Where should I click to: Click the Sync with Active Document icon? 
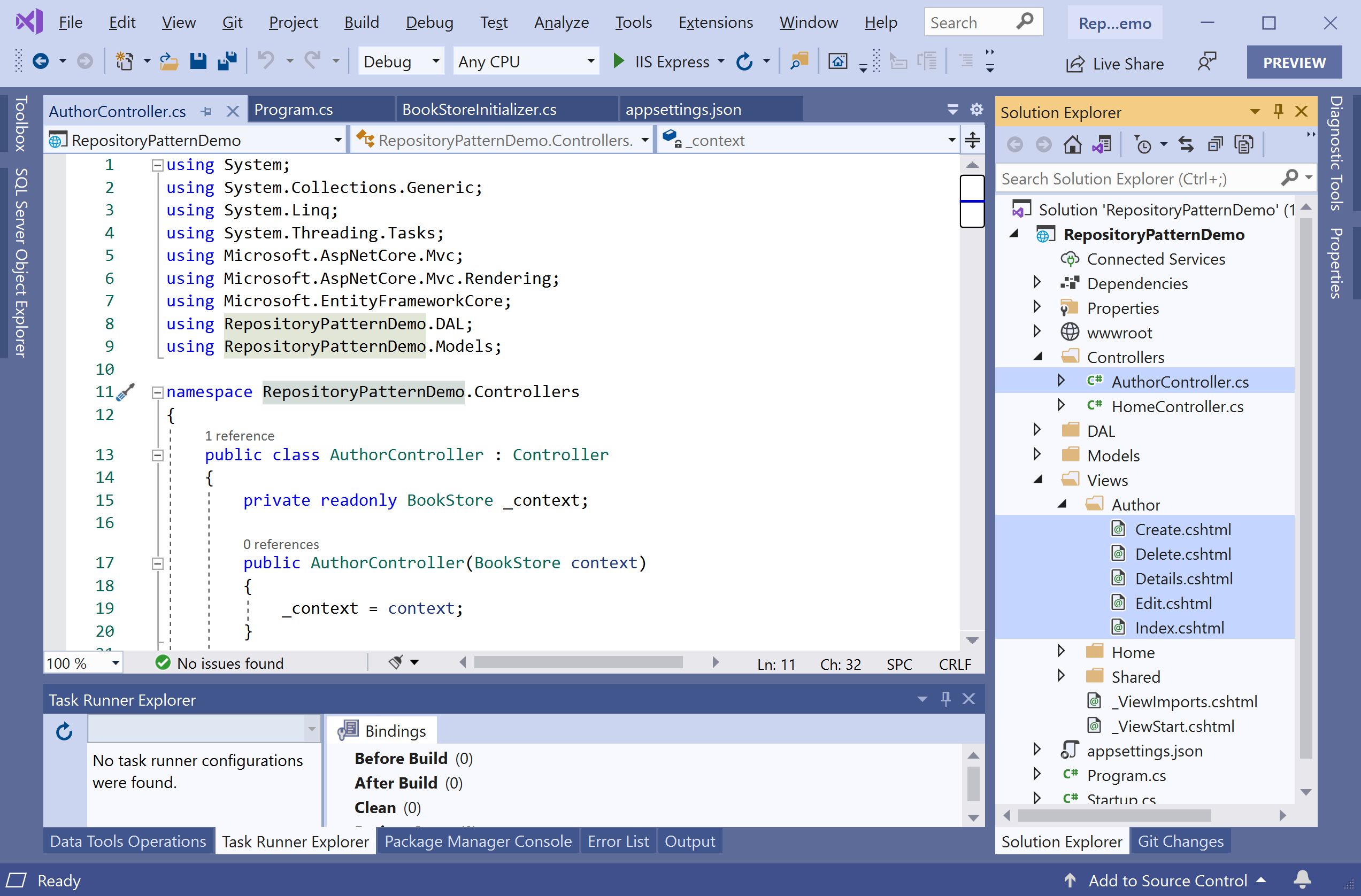tap(1187, 145)
